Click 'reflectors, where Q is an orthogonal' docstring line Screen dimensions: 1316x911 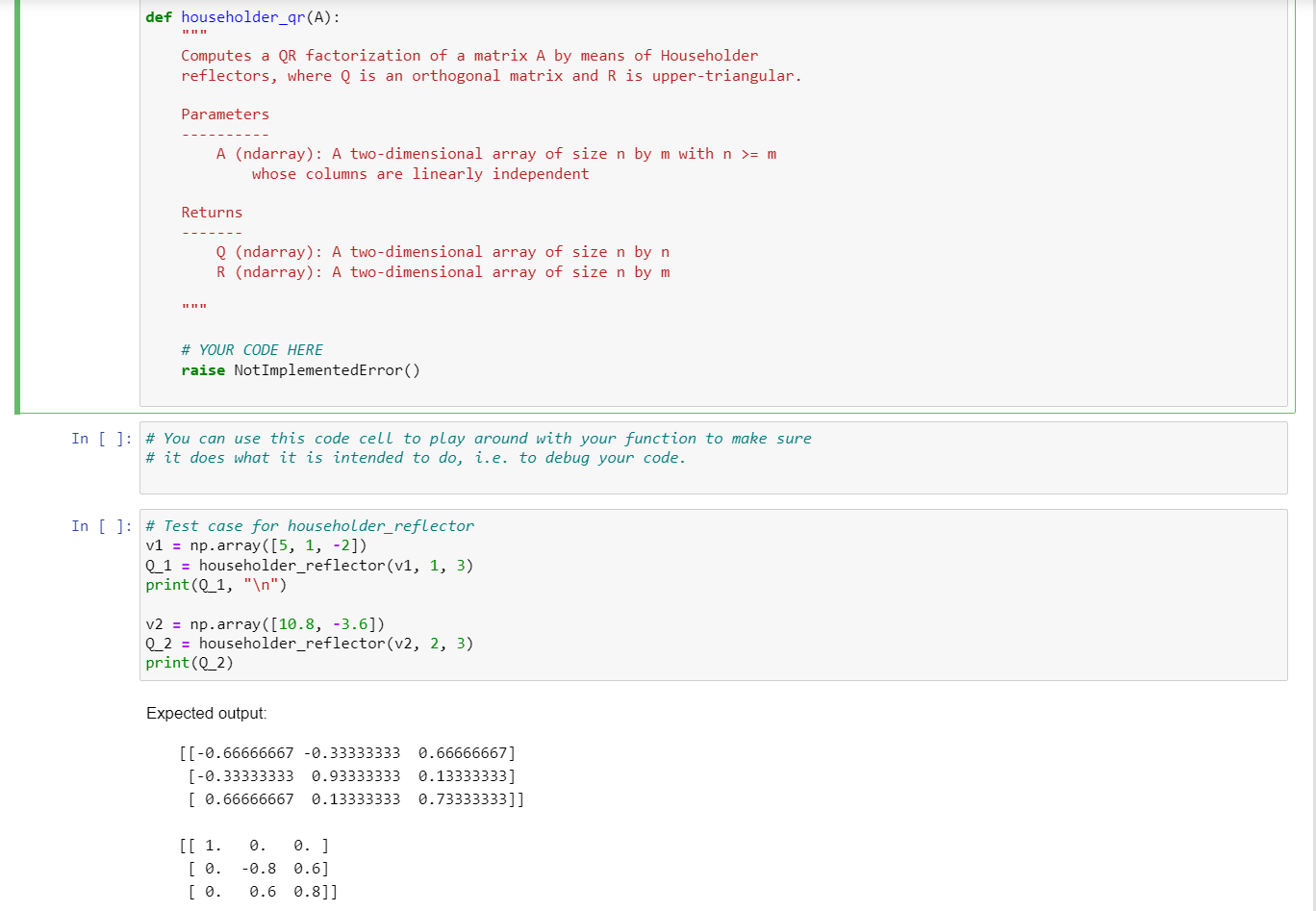coord(492,76)
